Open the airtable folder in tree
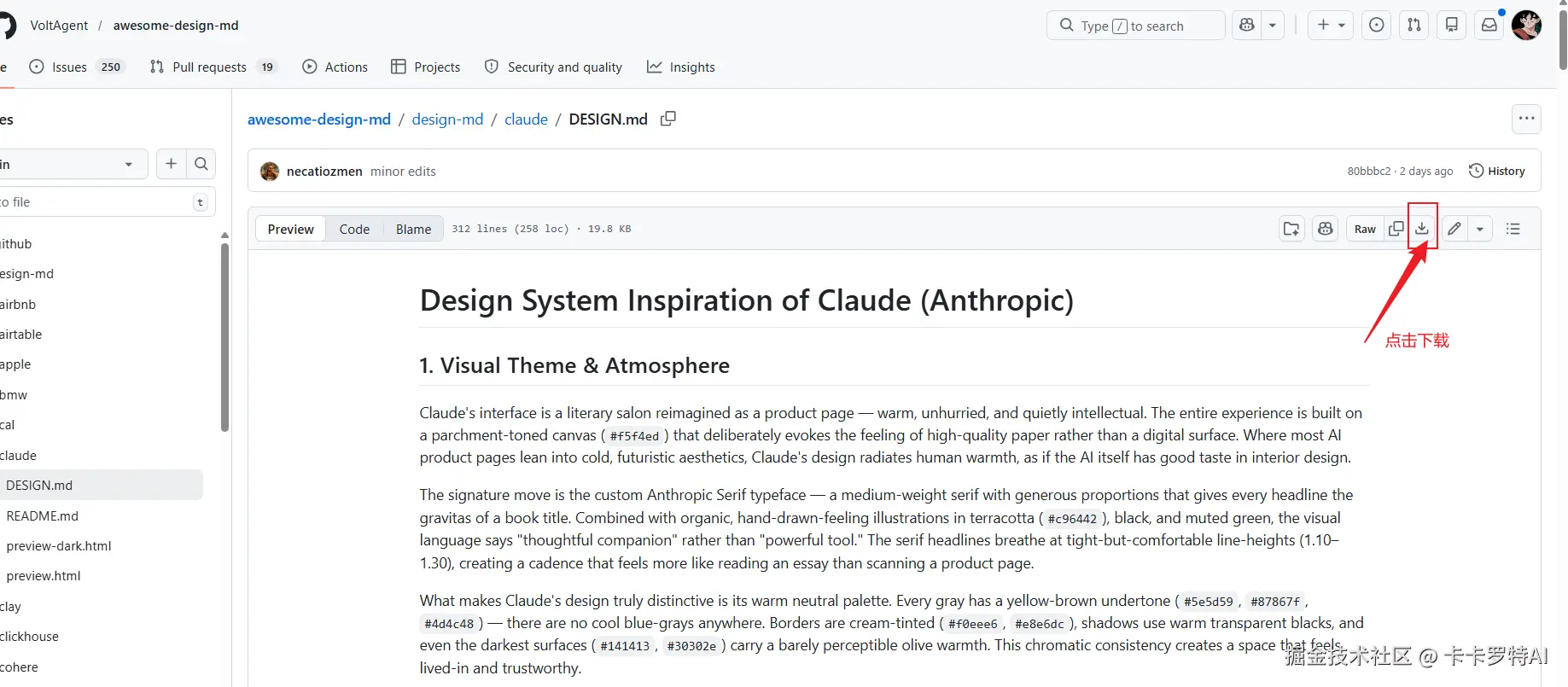The image size is (1568, 687). (20, 335)
